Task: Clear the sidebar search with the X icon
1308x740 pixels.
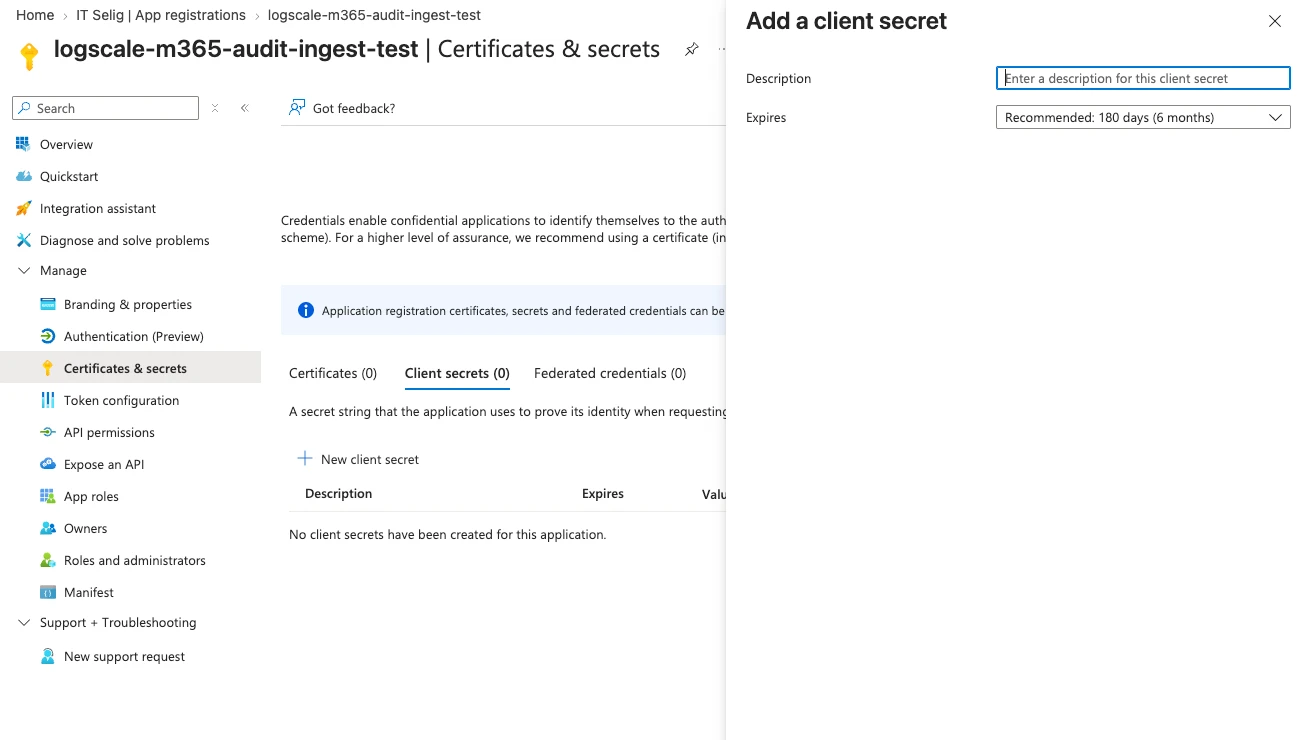Action: [x=214, y=108]
